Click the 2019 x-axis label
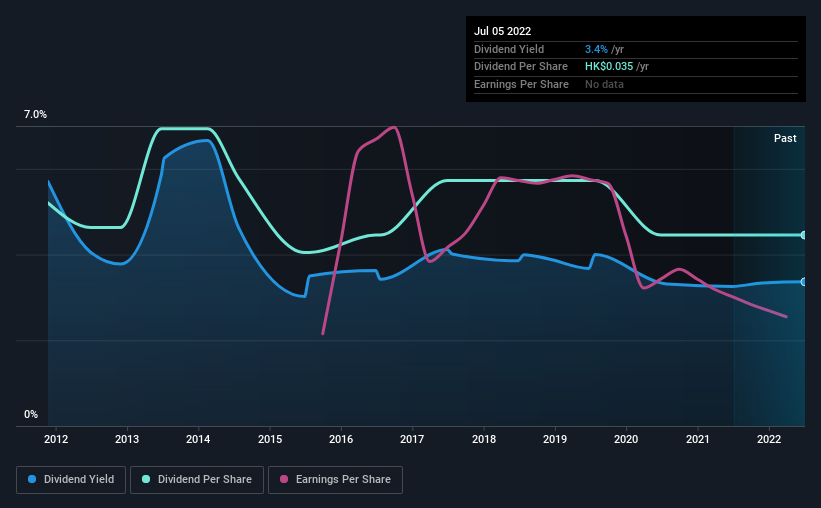821x508 pixels. [555, 439]
